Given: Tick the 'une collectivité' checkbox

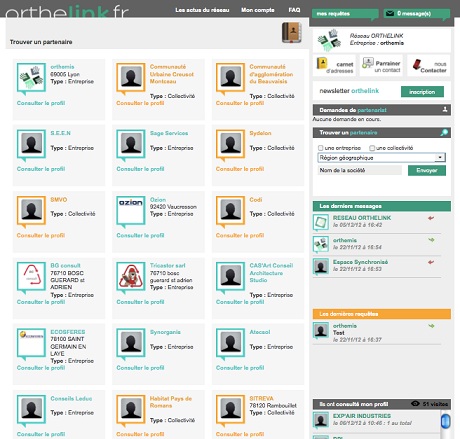Looking at the screenshot, I should click(372, 148).
